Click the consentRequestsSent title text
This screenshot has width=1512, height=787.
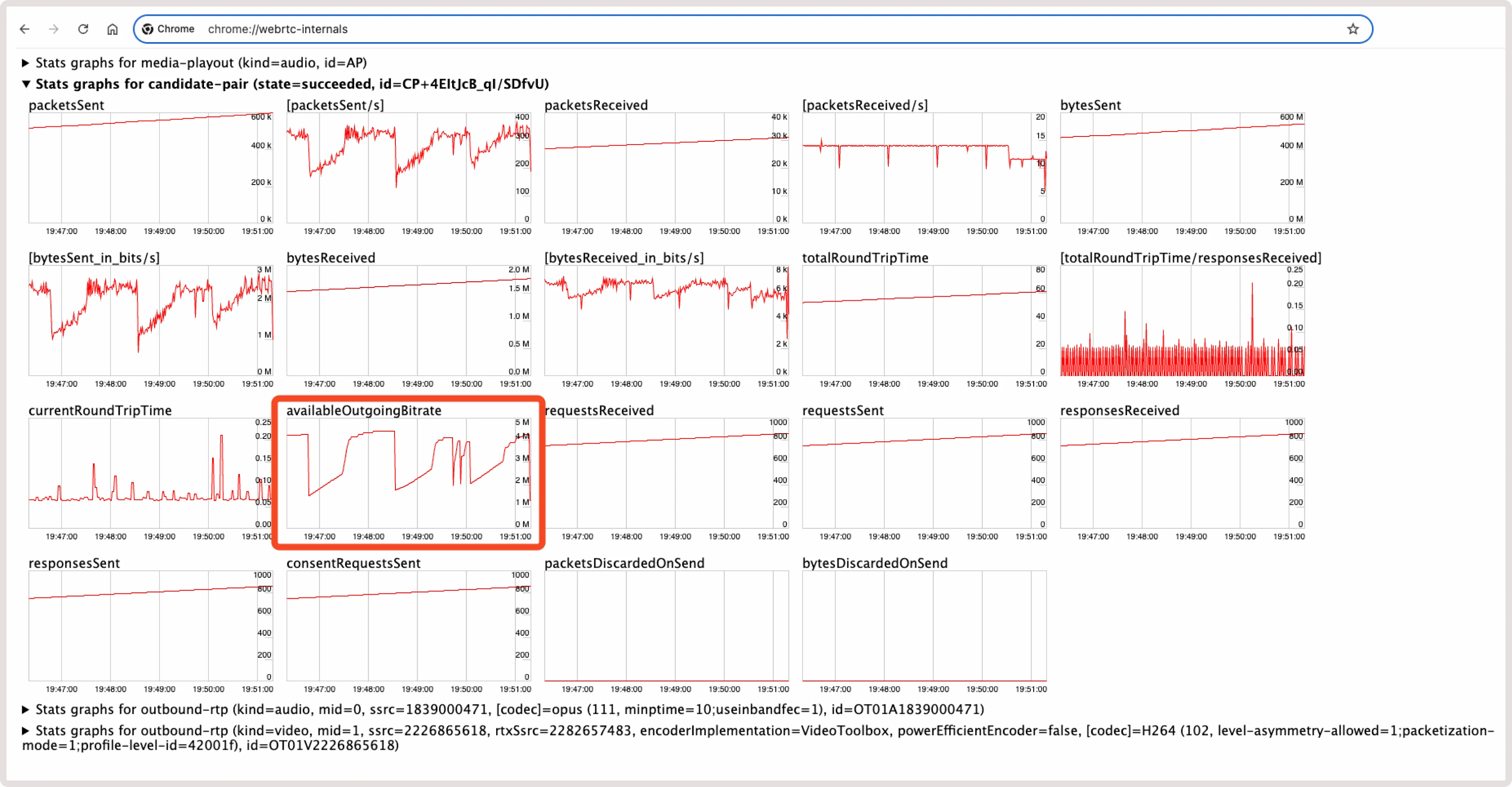354,563
